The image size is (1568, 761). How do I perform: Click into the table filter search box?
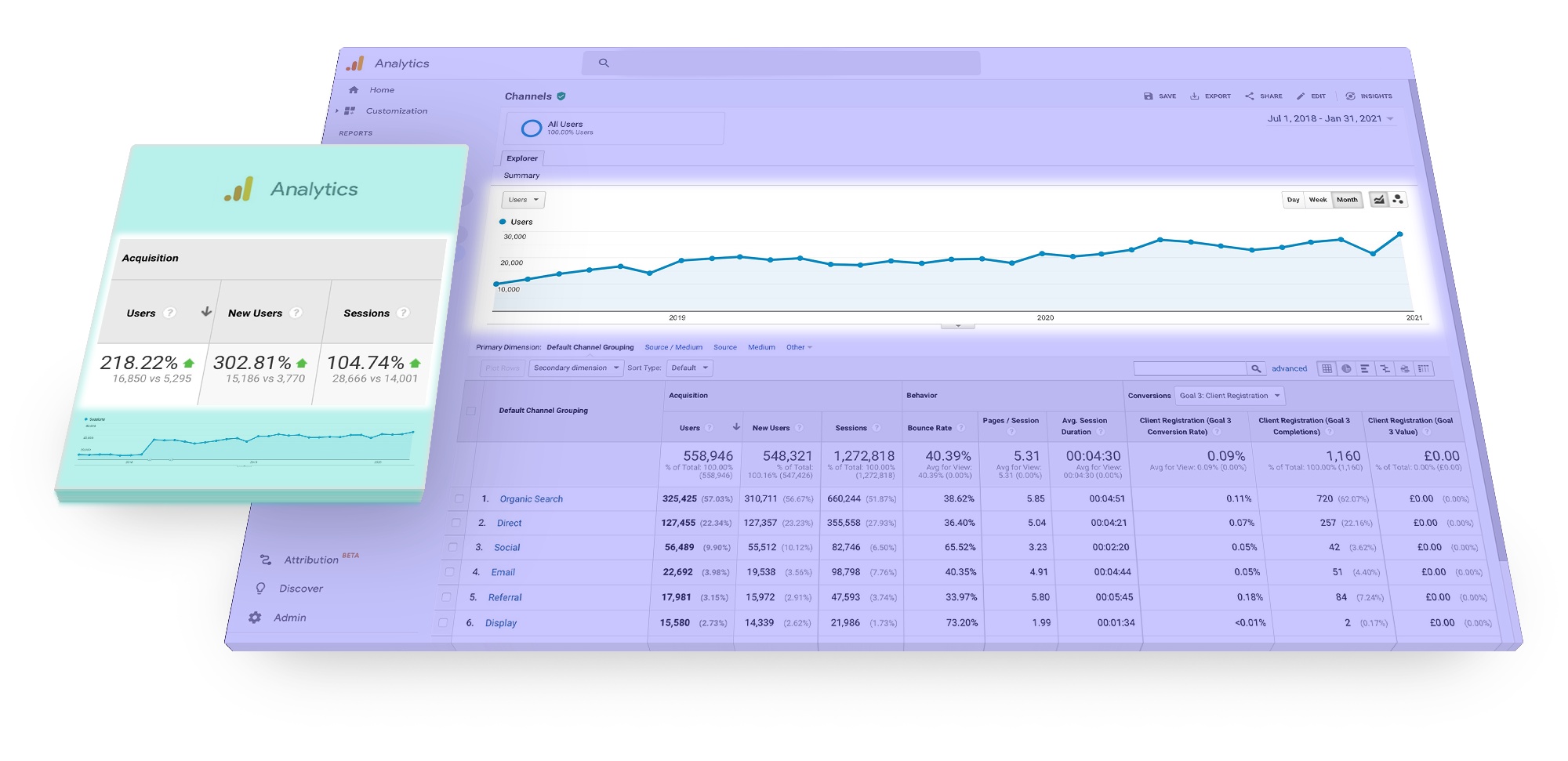(1190, 368)
